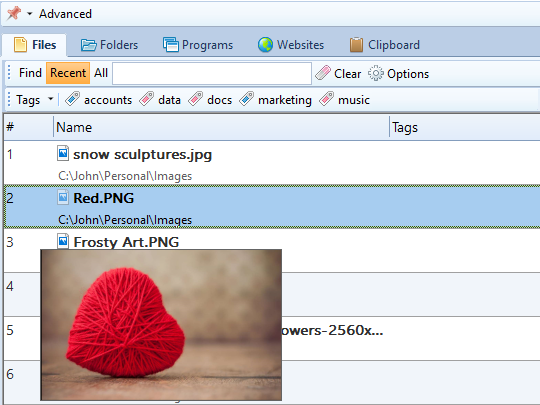Click the snow sculptures.jpg image file icon
The width and height of the screenshot is (540, 405).
click(x=63, y=154)
